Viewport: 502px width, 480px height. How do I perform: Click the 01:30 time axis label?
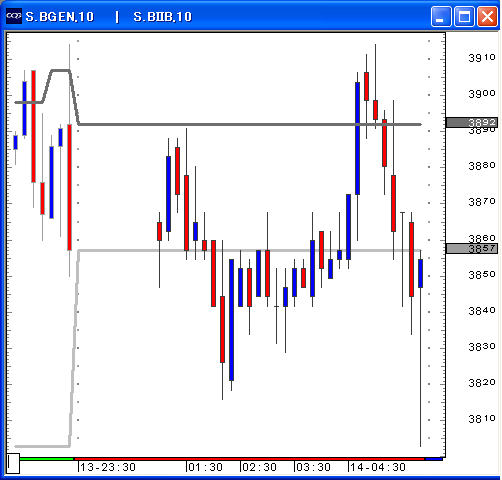[206, 467]
